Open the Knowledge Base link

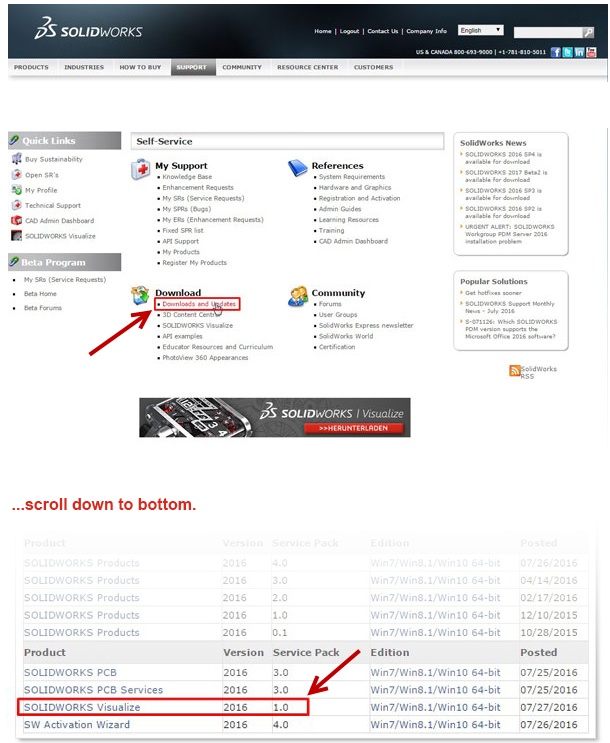click(187, 177)
